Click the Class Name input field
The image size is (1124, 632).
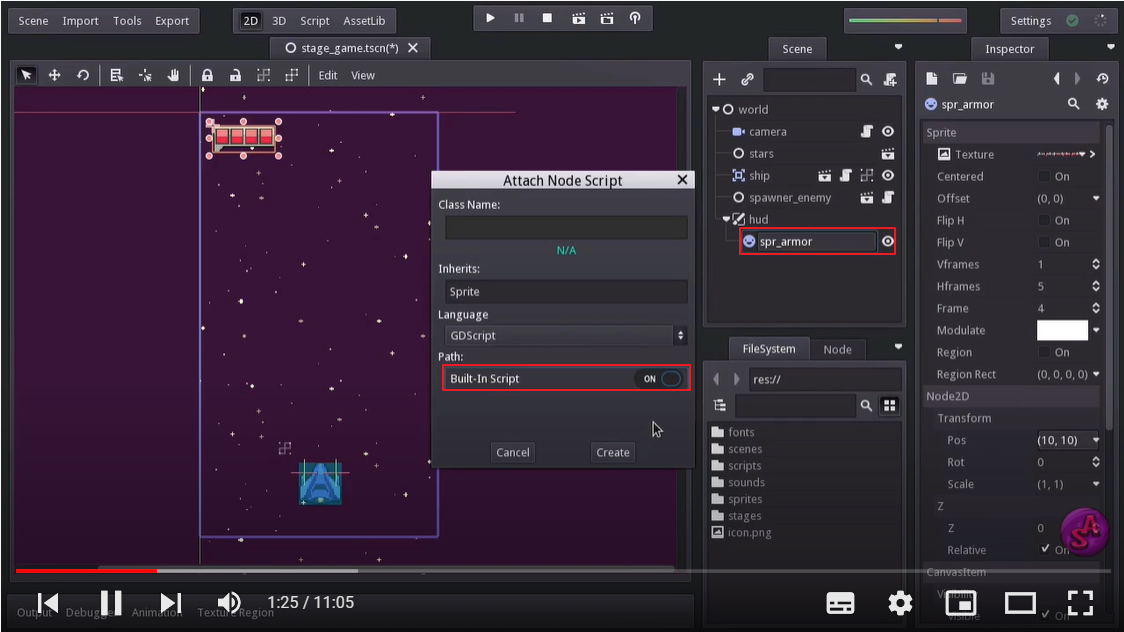[x=566, y=227]
